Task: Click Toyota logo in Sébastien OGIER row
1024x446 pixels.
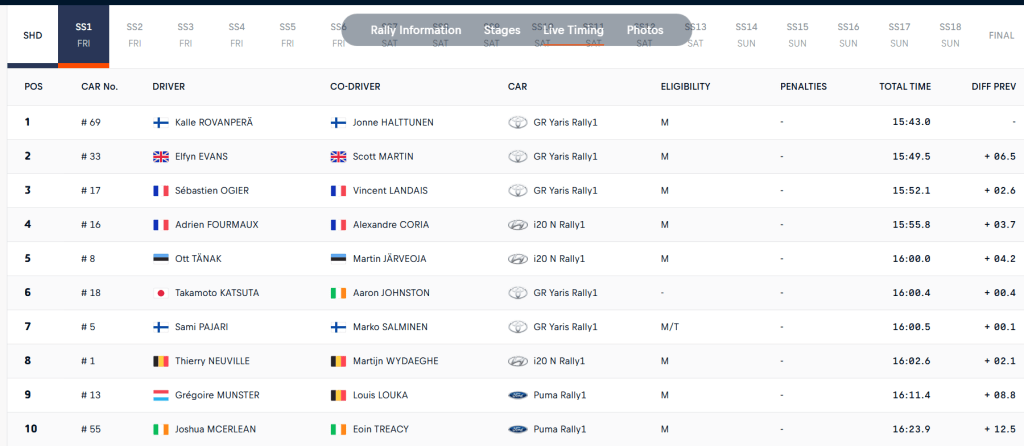Action: tap(518, 190)
